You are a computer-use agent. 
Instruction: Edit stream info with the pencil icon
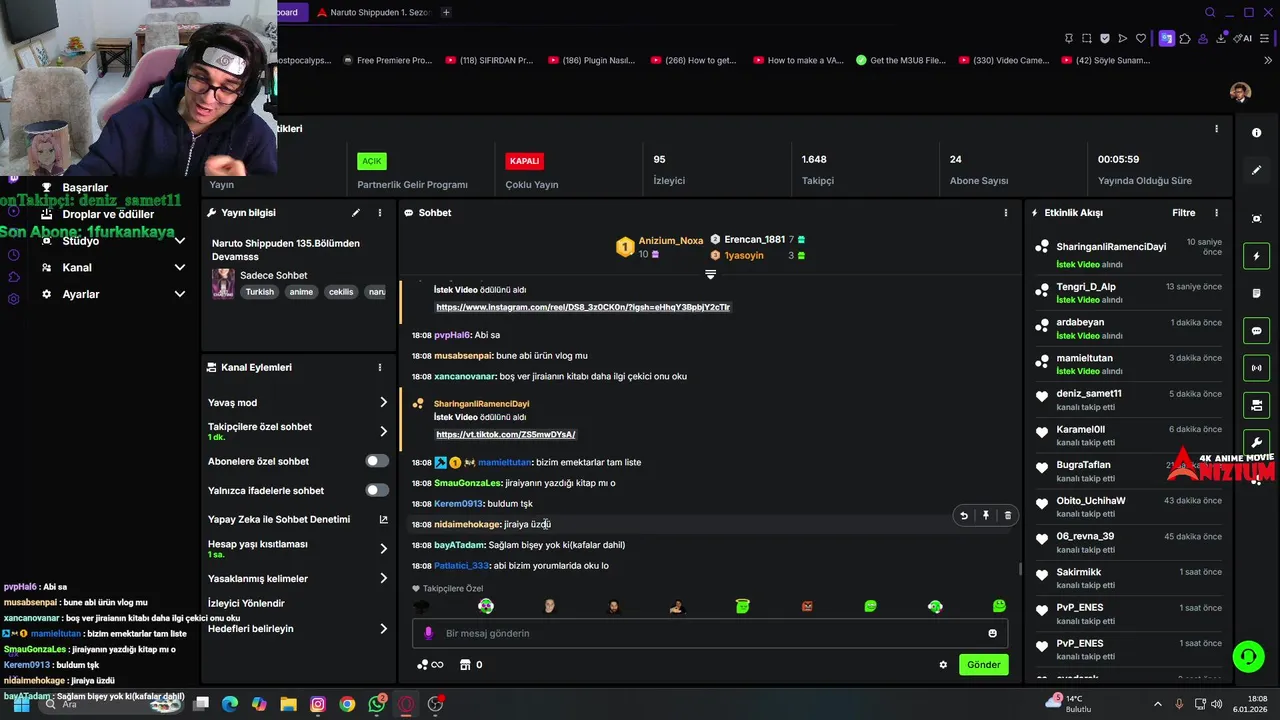tap(355, 213)
